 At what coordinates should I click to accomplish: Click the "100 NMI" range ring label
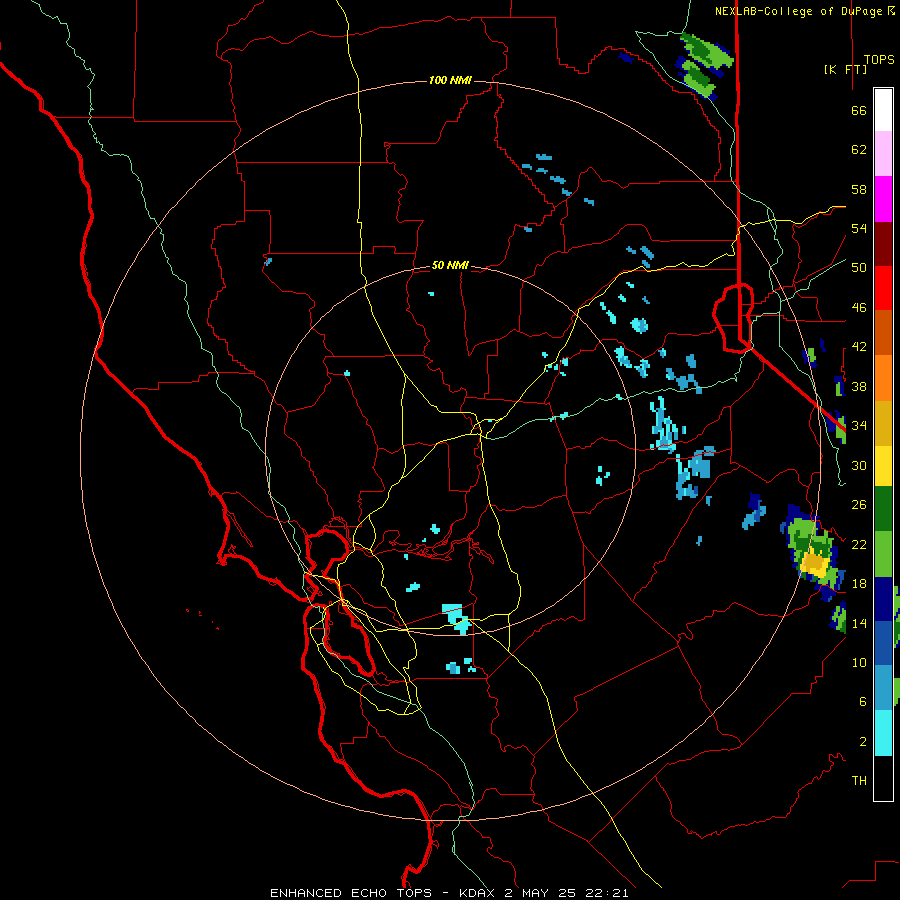click(x=450, y=80)
